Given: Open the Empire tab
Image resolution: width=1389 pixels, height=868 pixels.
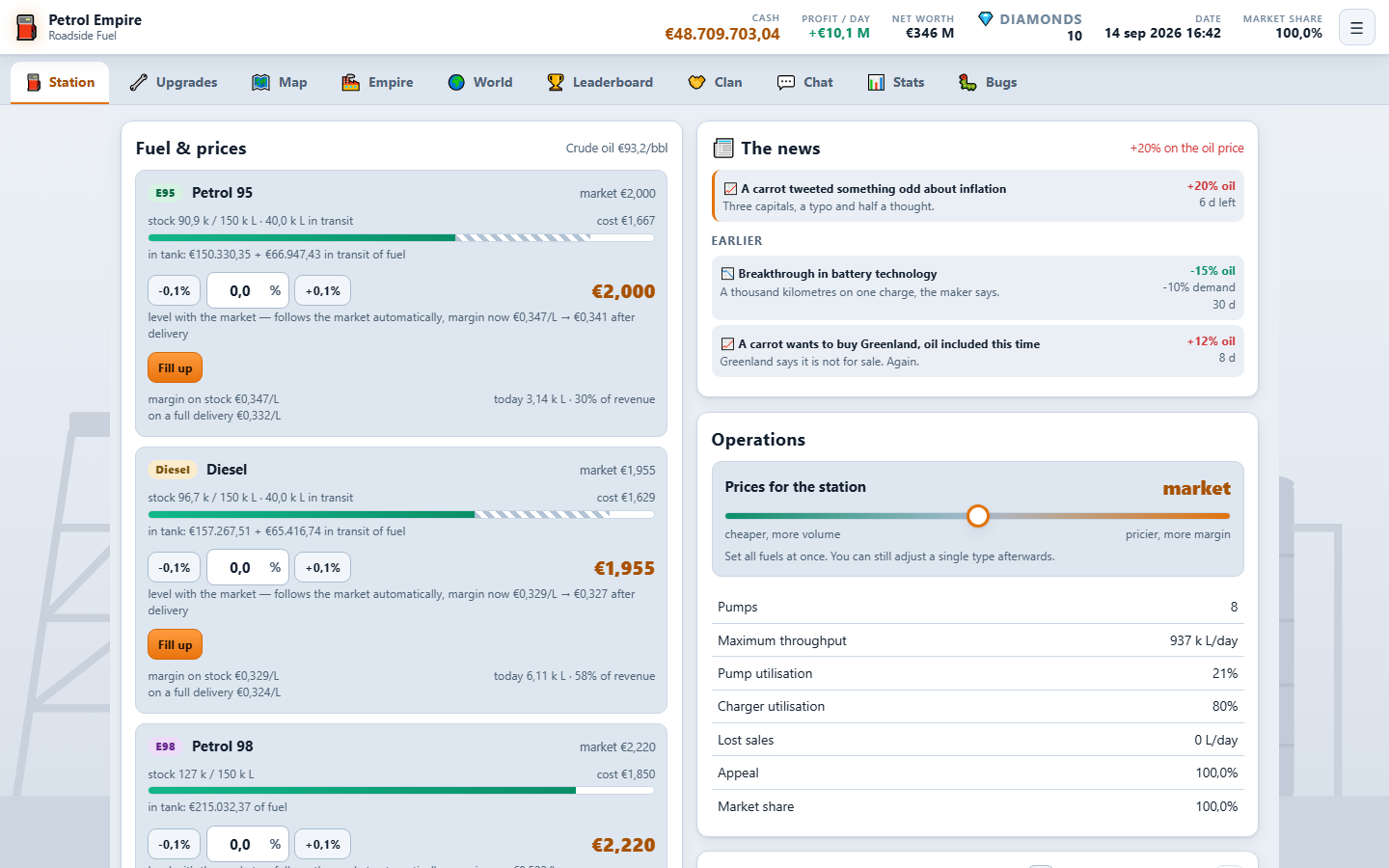Looking at the screenshot, I should point(377,83).
